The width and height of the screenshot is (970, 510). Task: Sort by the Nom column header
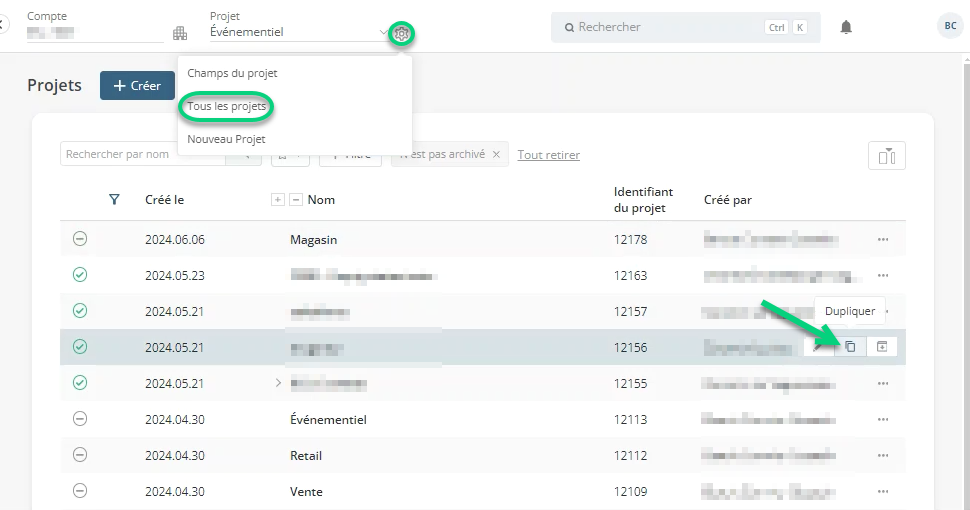pyautogui.click(x=321, y=200)
